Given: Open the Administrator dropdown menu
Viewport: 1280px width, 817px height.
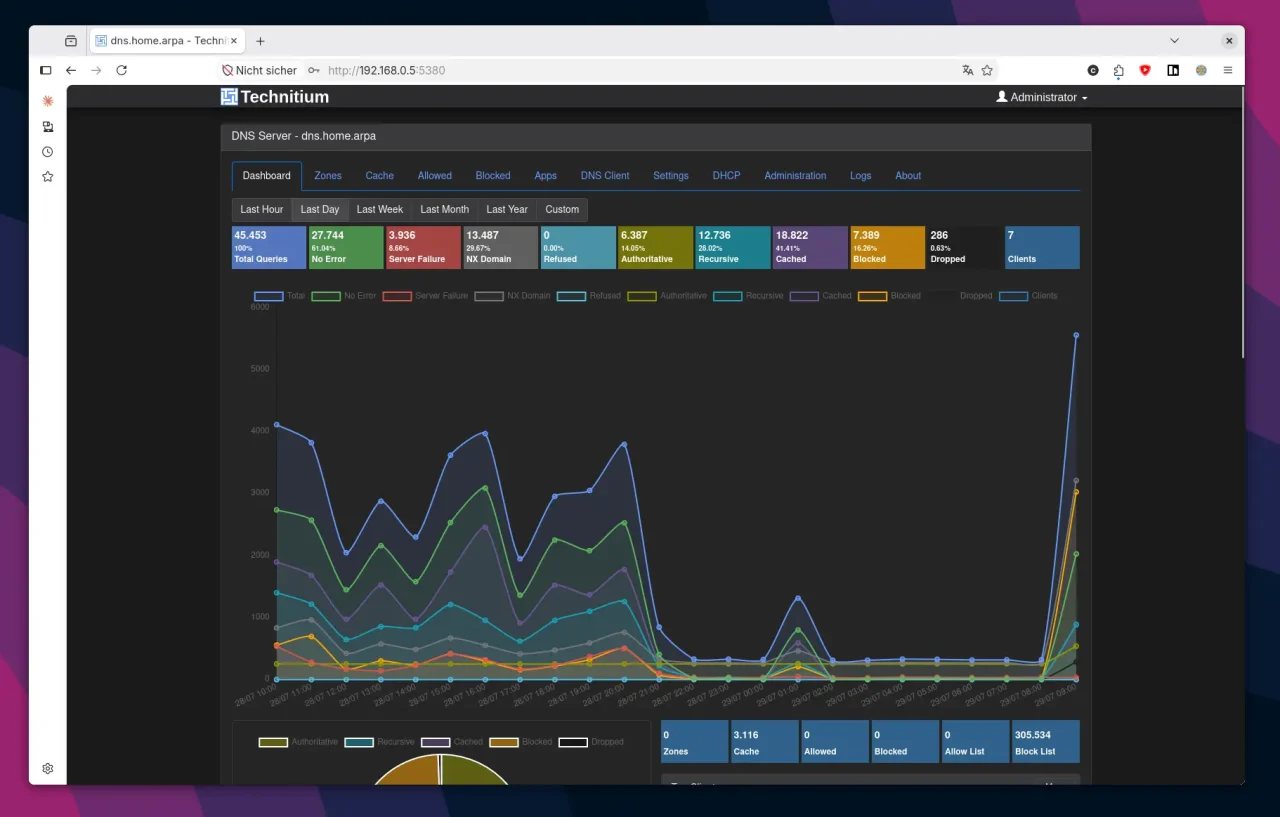Looking at the screenshot, I should [x=1042, y=97].
